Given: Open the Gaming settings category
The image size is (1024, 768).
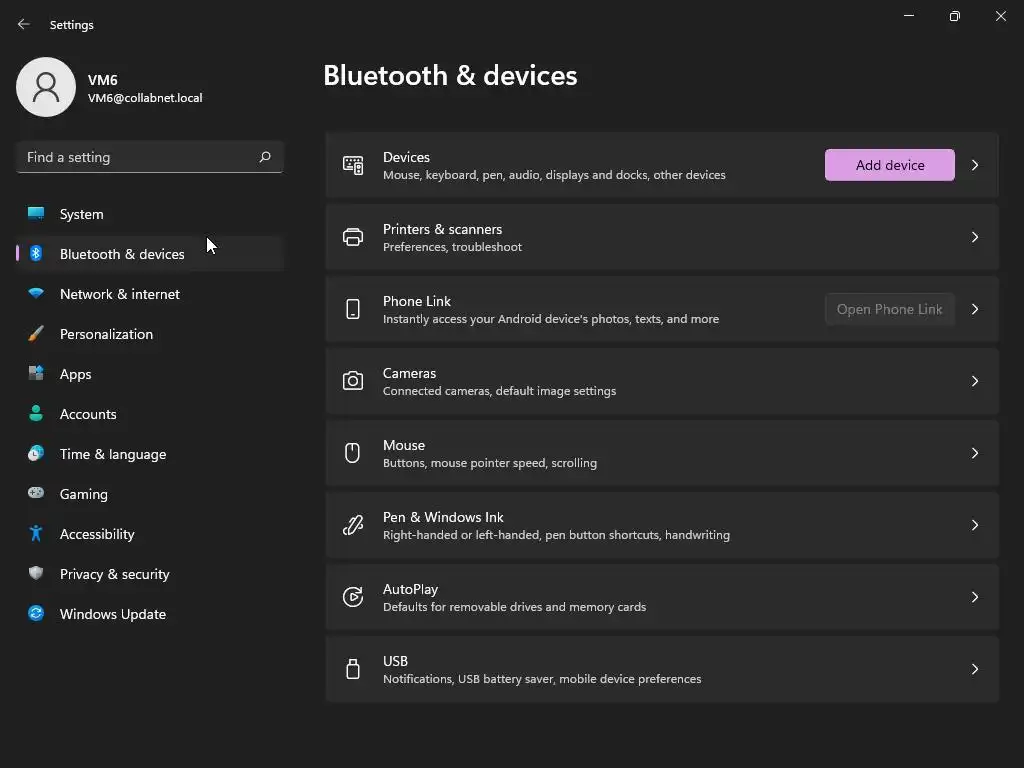Looking at the screenshot, I should (x=84, y=494).
